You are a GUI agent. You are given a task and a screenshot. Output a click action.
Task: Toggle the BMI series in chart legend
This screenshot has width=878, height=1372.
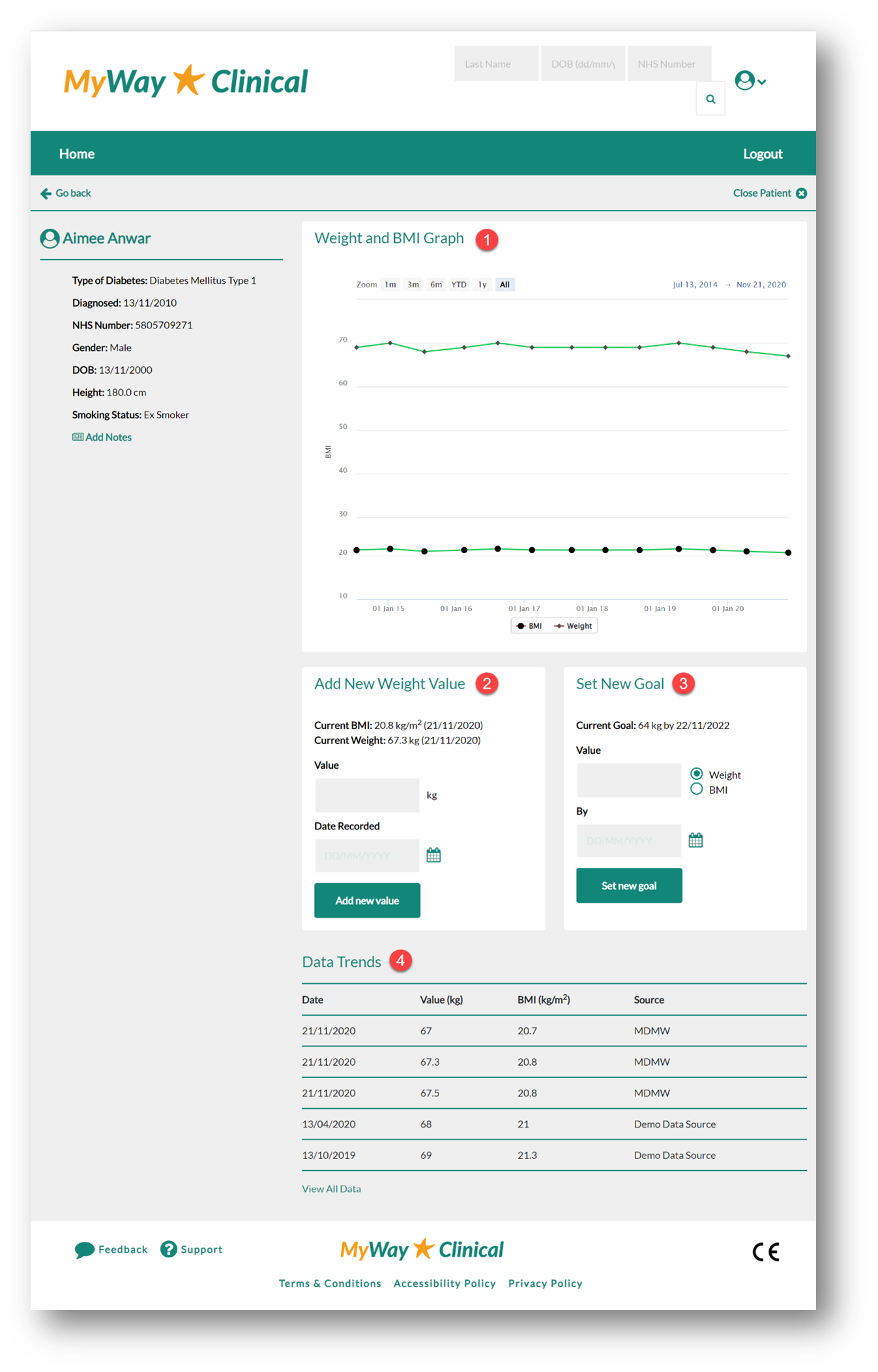(x=529, y=626)
